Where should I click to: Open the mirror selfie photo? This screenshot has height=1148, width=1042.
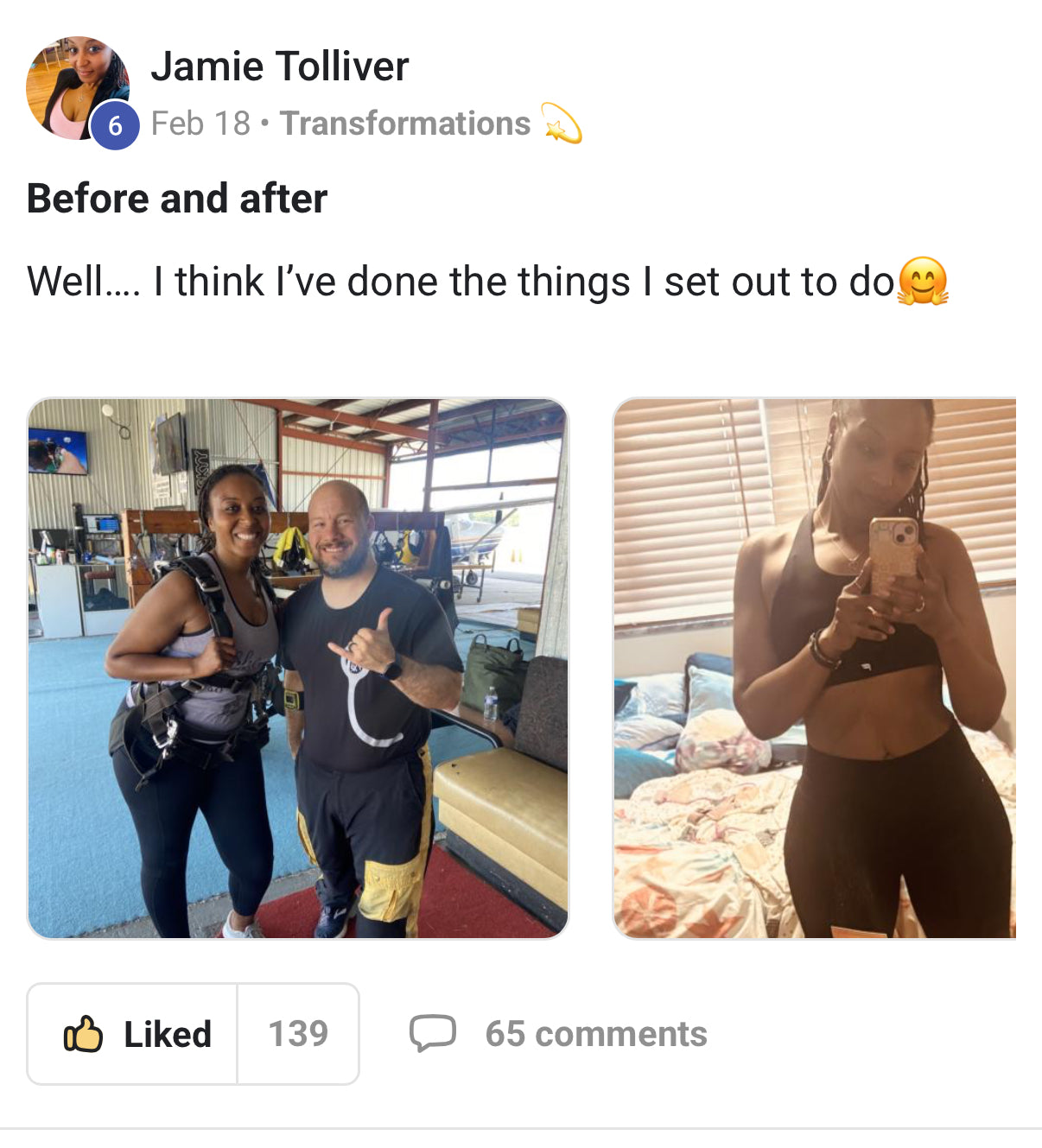815,669
